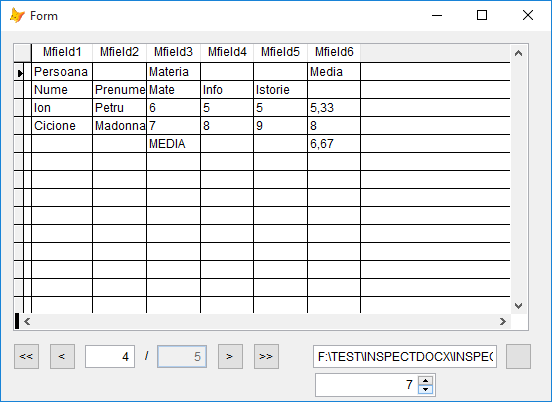Click the record selector for the Ion row
552x402 pixels.
point(19,108)
